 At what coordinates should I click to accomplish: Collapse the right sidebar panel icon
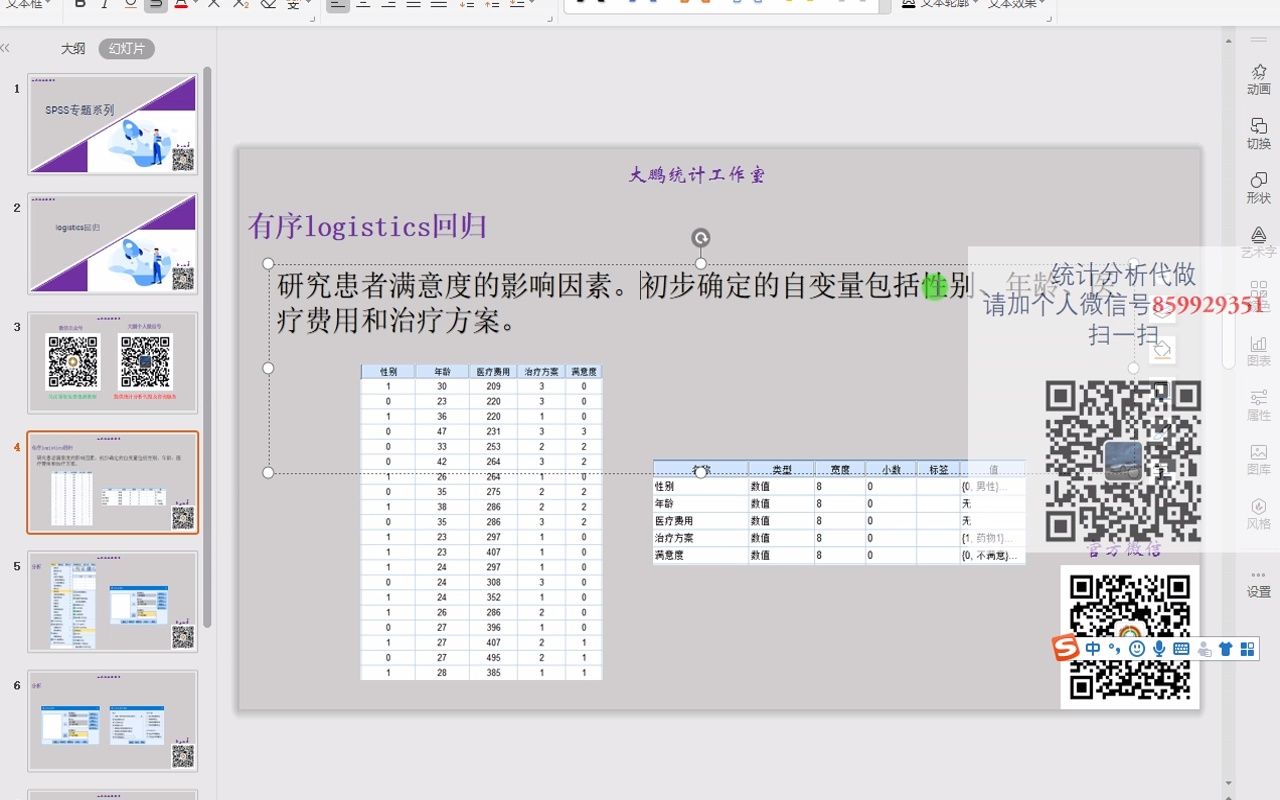point(1258,40)
